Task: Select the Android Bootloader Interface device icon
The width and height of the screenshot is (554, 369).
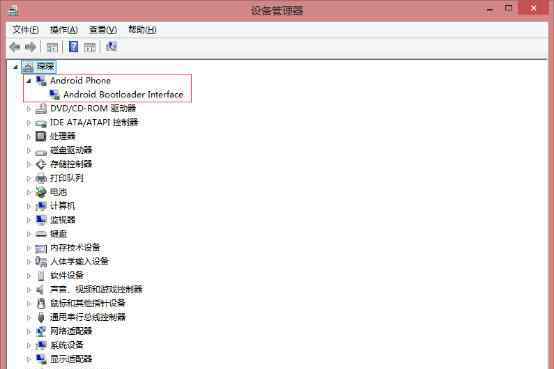Action: click(x=54, y=94)
